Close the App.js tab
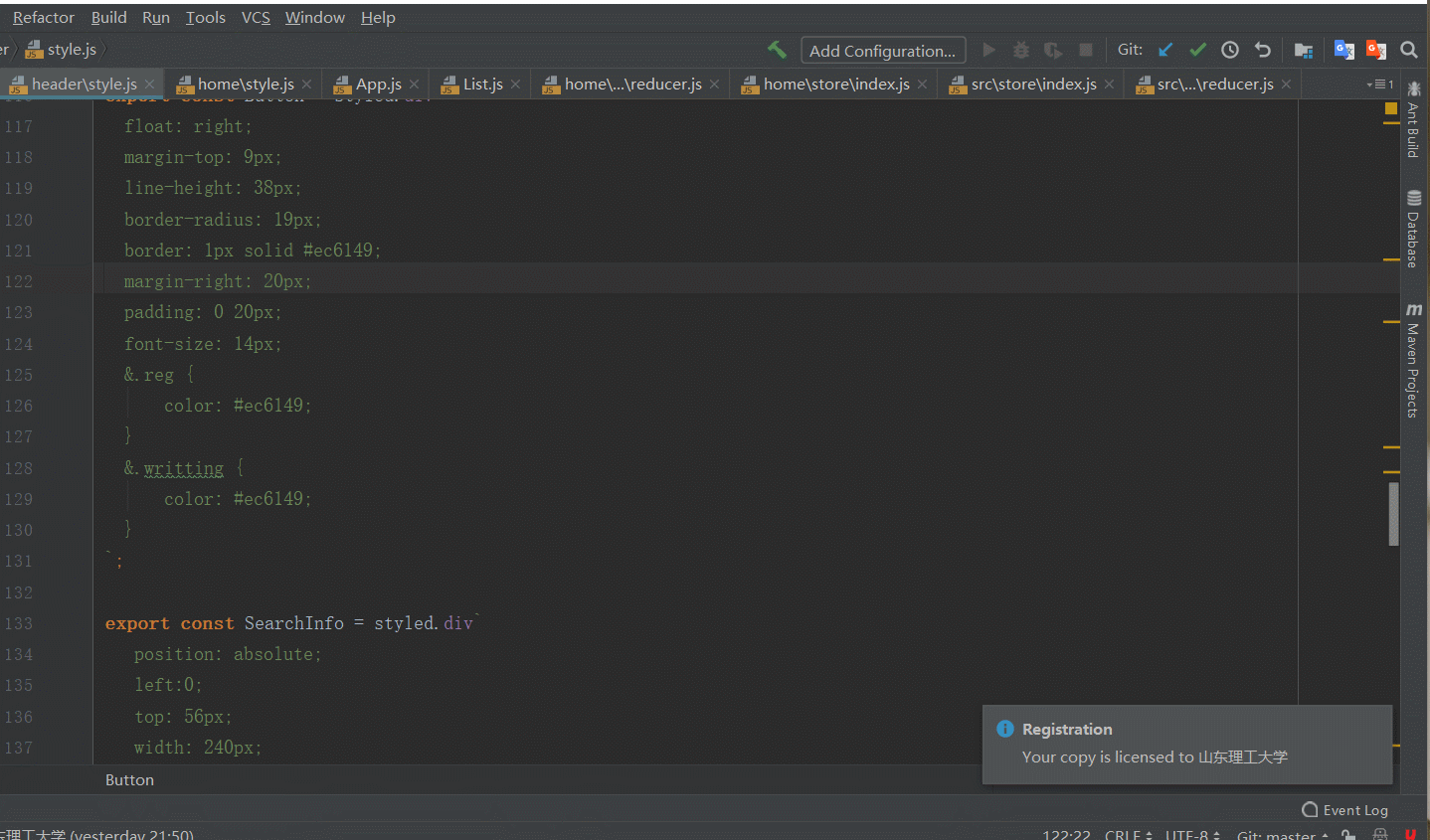This screenshot has height=840, width=1430. tap(415, 84)
